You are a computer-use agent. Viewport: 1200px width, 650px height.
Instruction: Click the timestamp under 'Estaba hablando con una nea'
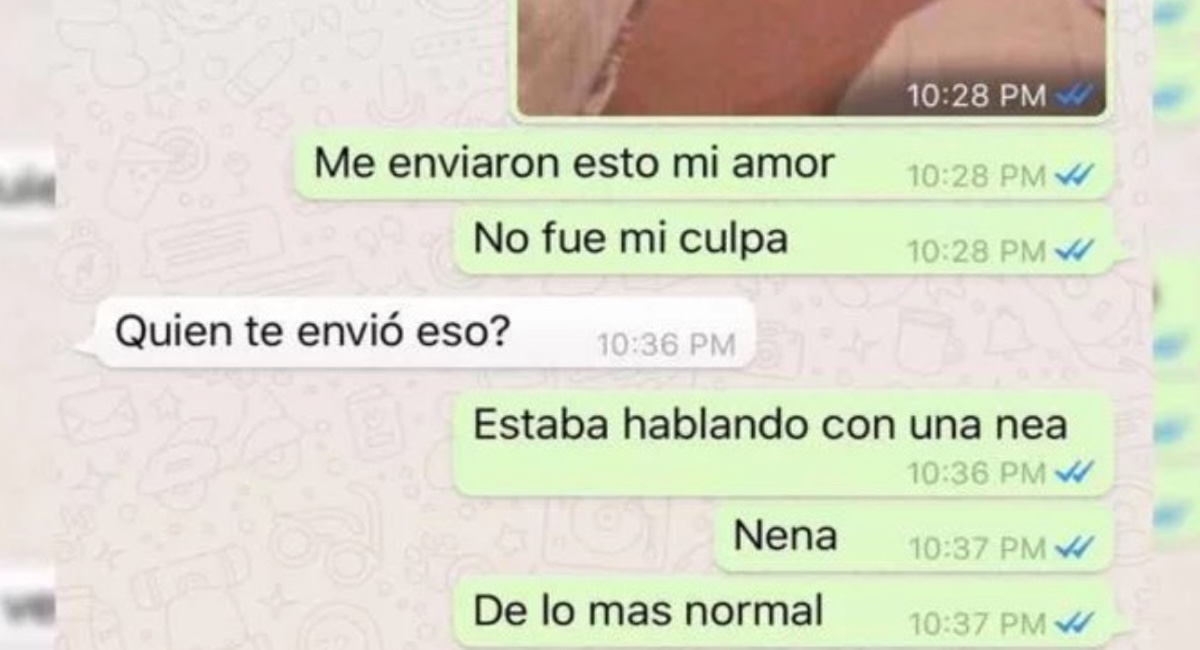pos(977,472)
